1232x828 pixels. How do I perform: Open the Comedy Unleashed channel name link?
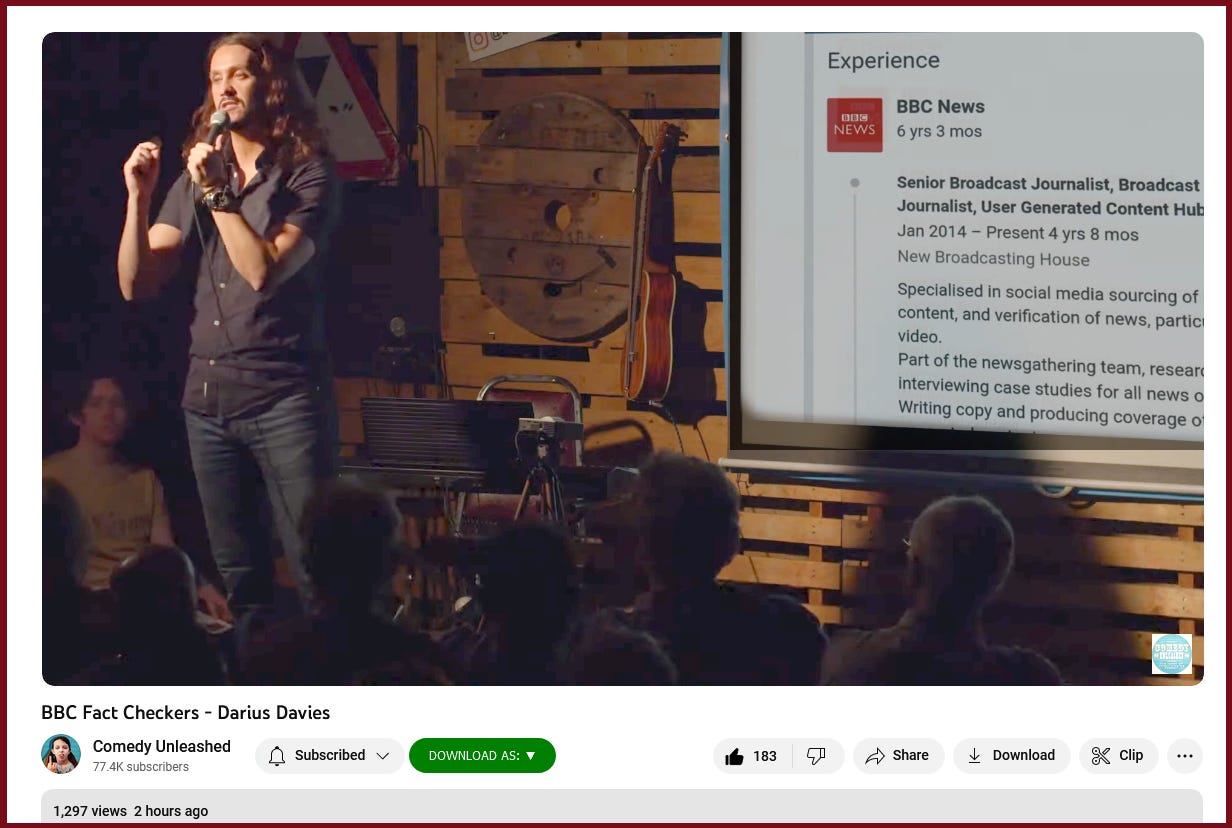(162, 746)
